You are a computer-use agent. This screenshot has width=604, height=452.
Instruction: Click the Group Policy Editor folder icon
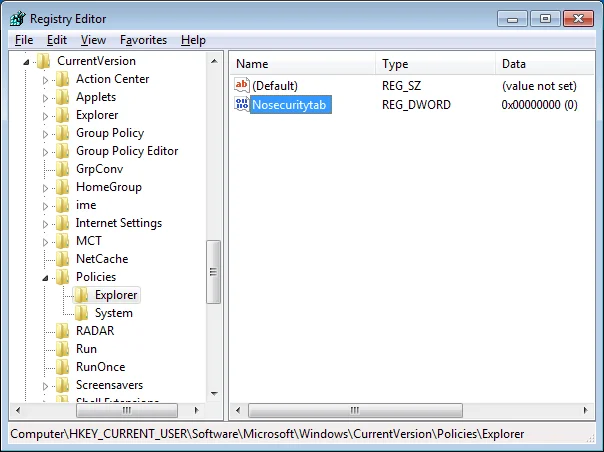click(62, 151)
